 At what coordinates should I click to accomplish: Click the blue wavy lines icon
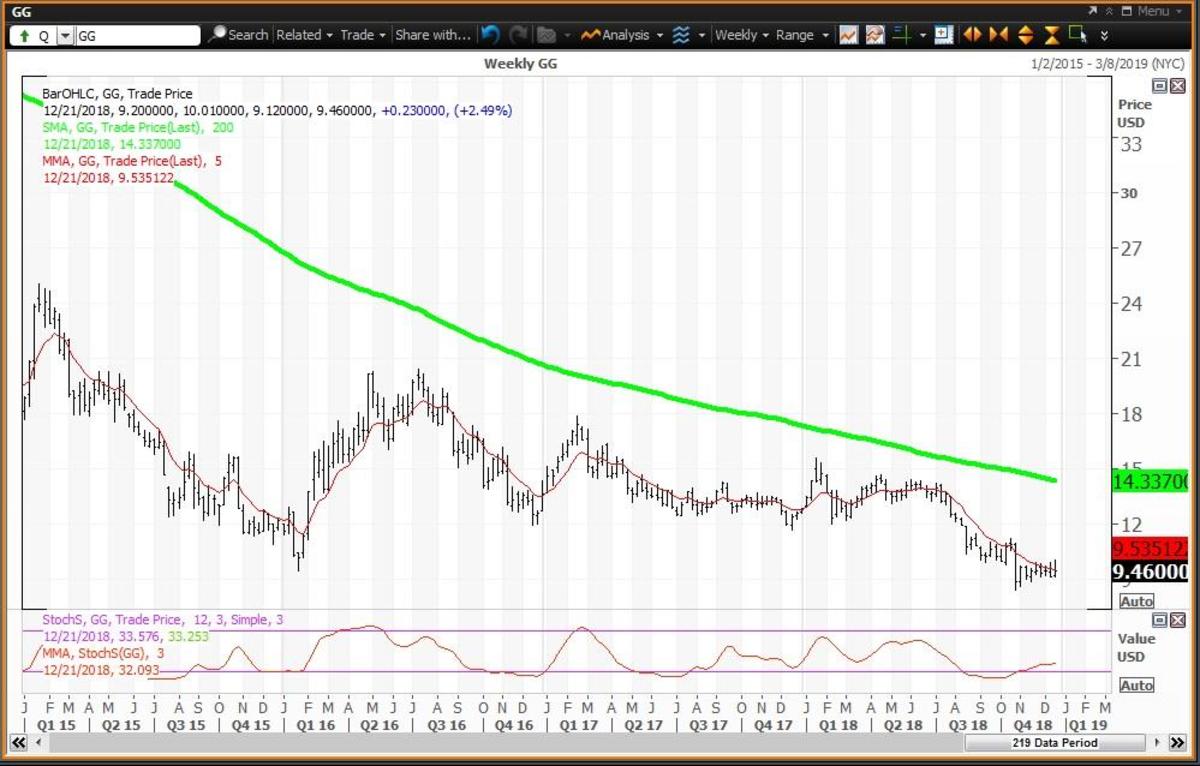point(681,35)
